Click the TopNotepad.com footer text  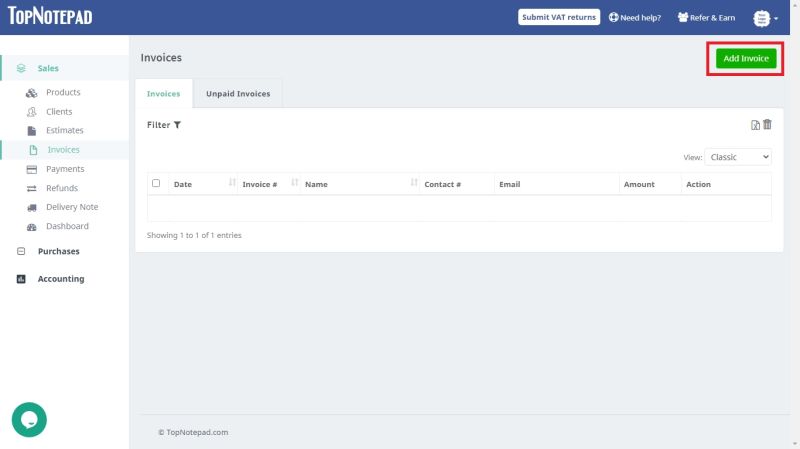coord(193,432)
